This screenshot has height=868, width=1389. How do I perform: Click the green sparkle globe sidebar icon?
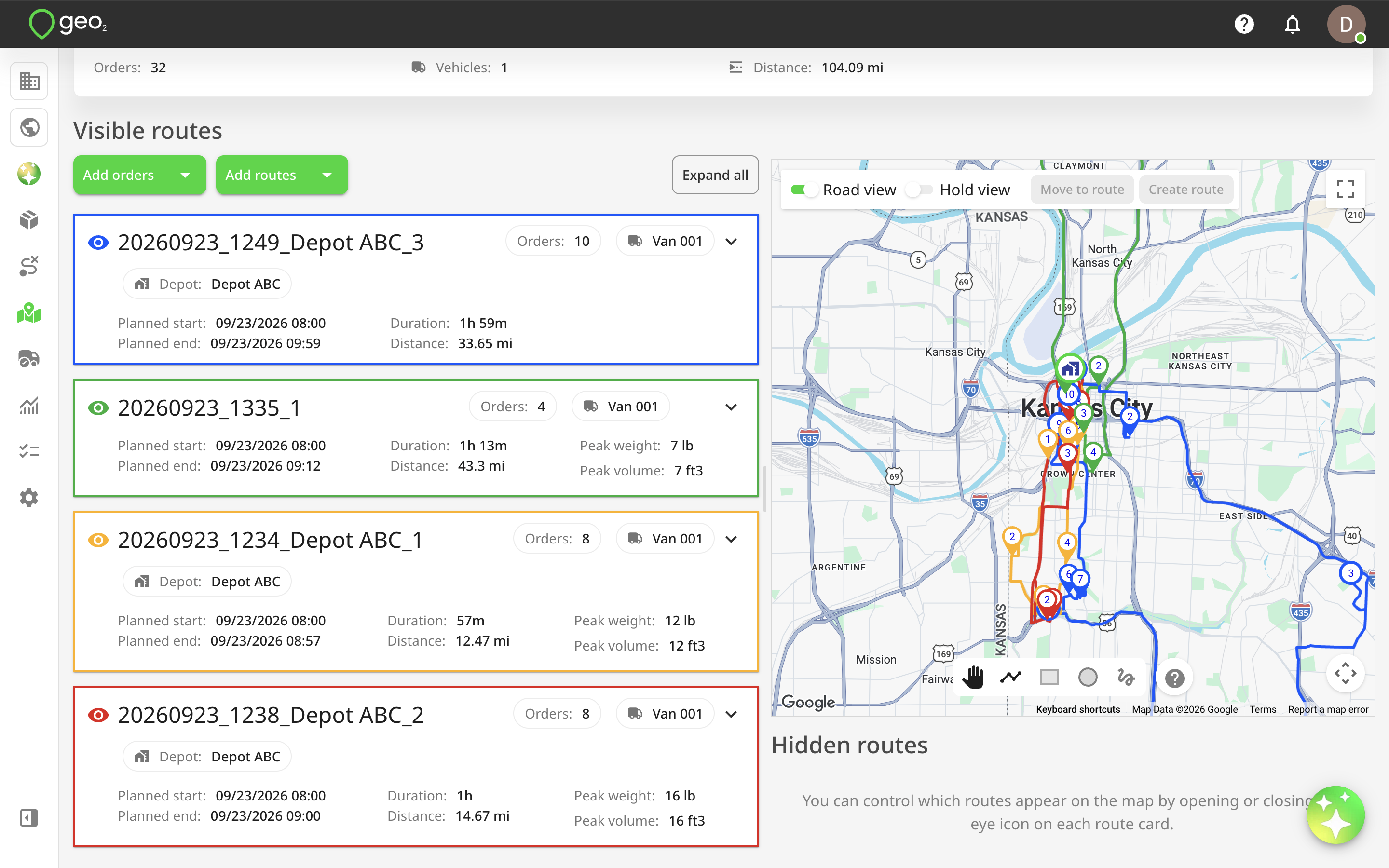[x=29, y=174]
